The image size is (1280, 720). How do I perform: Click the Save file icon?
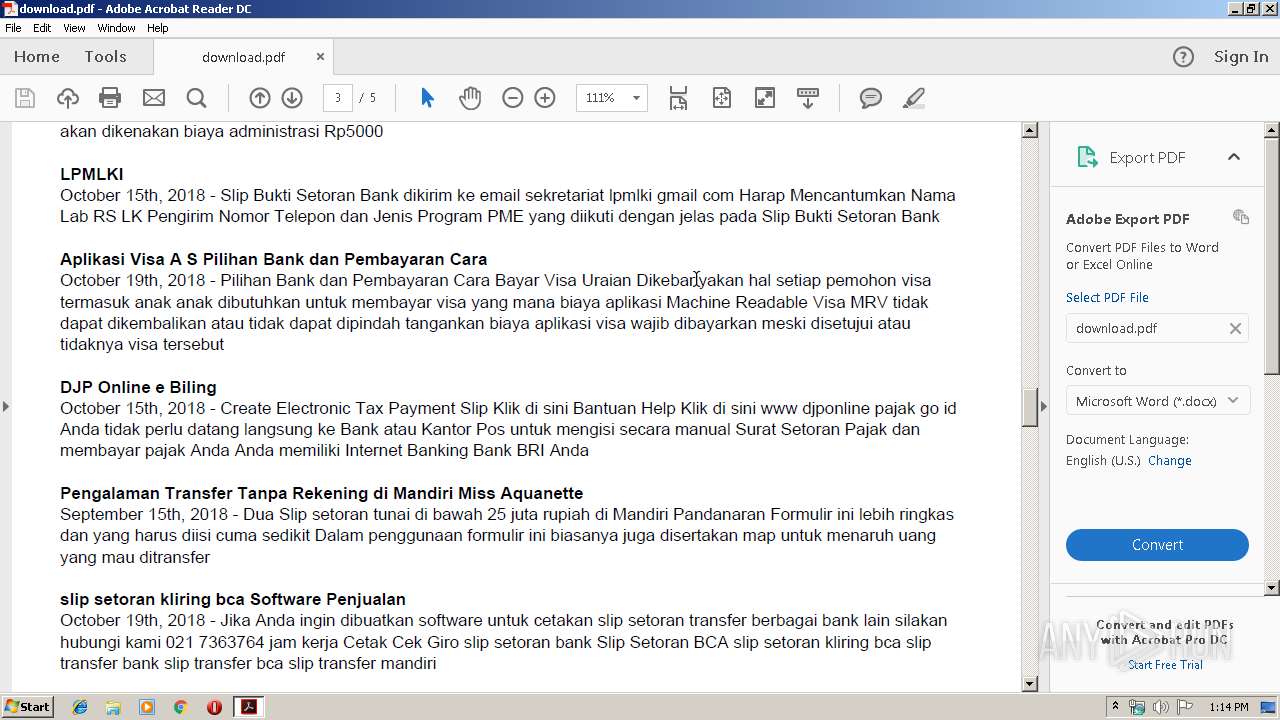[25, 98]
